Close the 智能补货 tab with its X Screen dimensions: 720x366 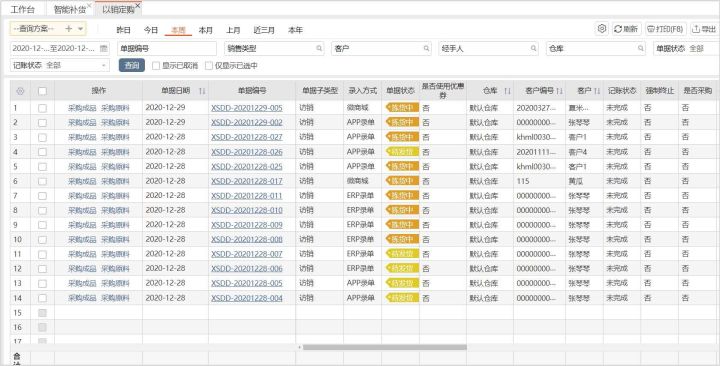click(89, 6)
